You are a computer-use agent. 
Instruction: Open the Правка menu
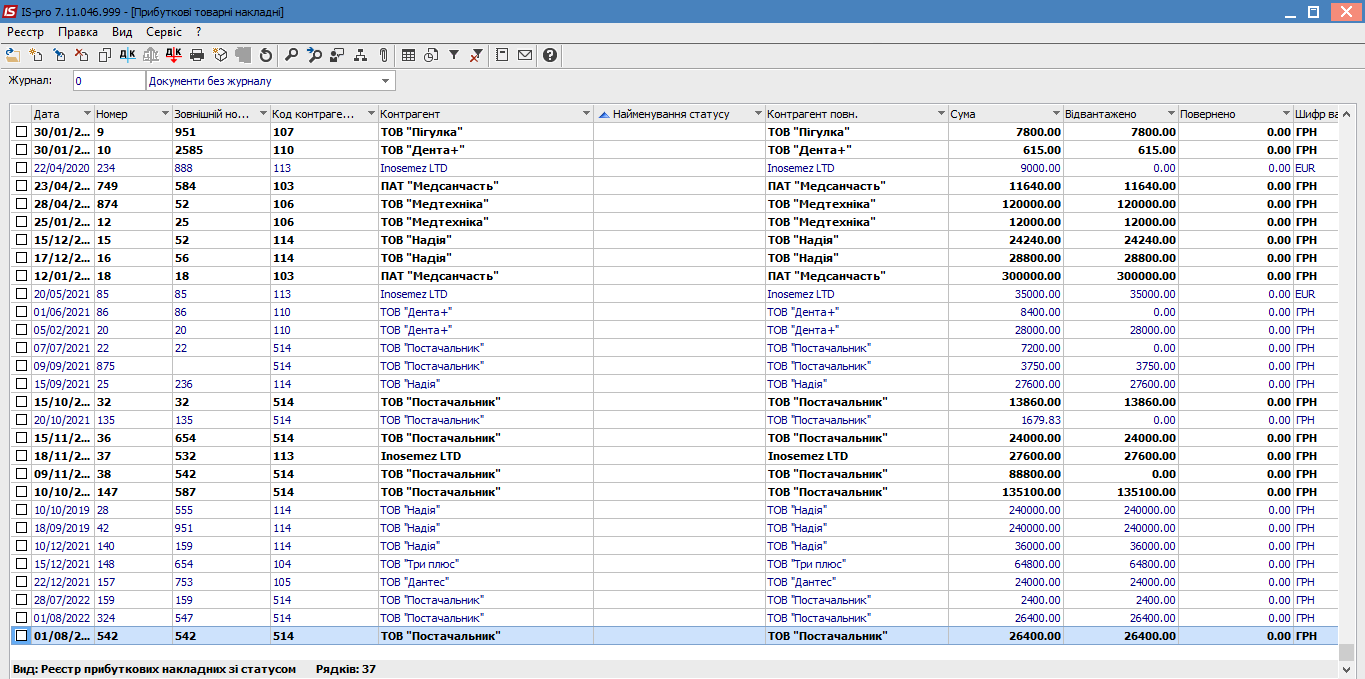(78, 32)
